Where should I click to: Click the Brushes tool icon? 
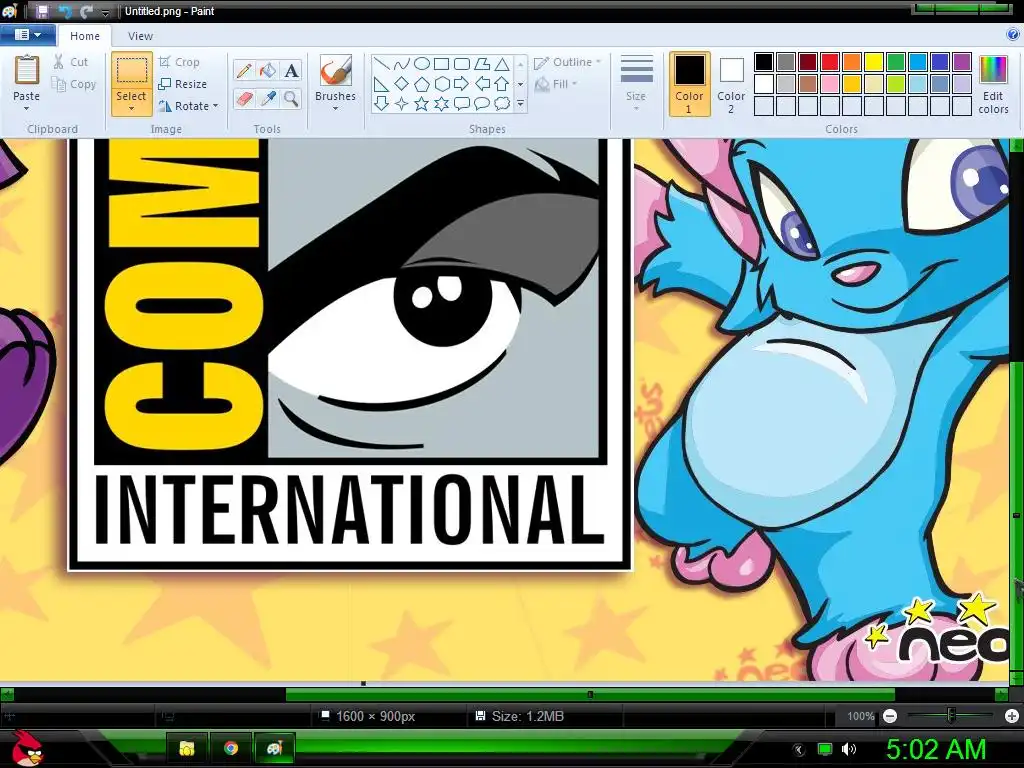pyautogui.click(x=336, y=70)
